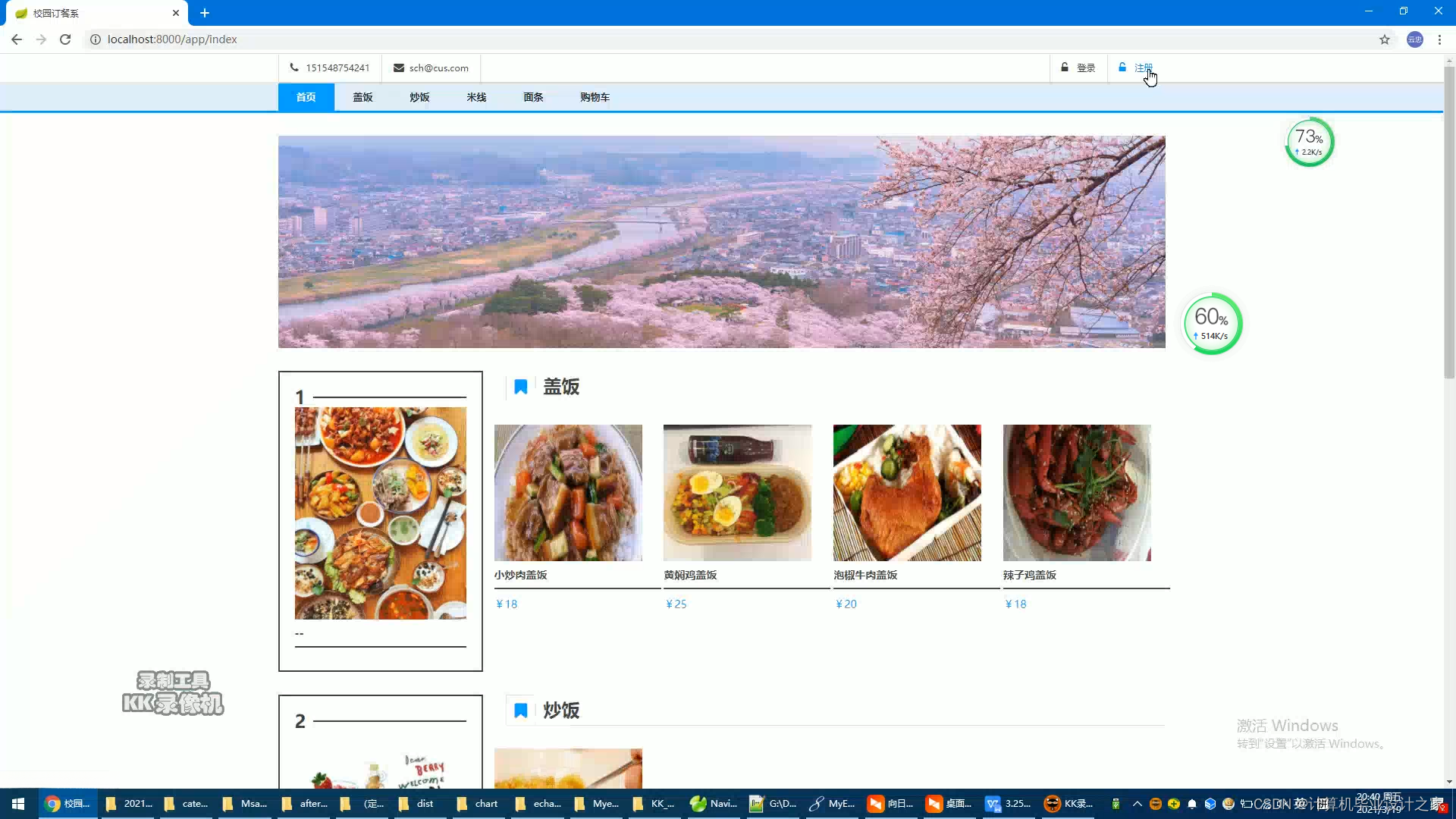Show hidden system tray icons
Viewport: 1456px width, 819px height.
(x=1137, y=804)
